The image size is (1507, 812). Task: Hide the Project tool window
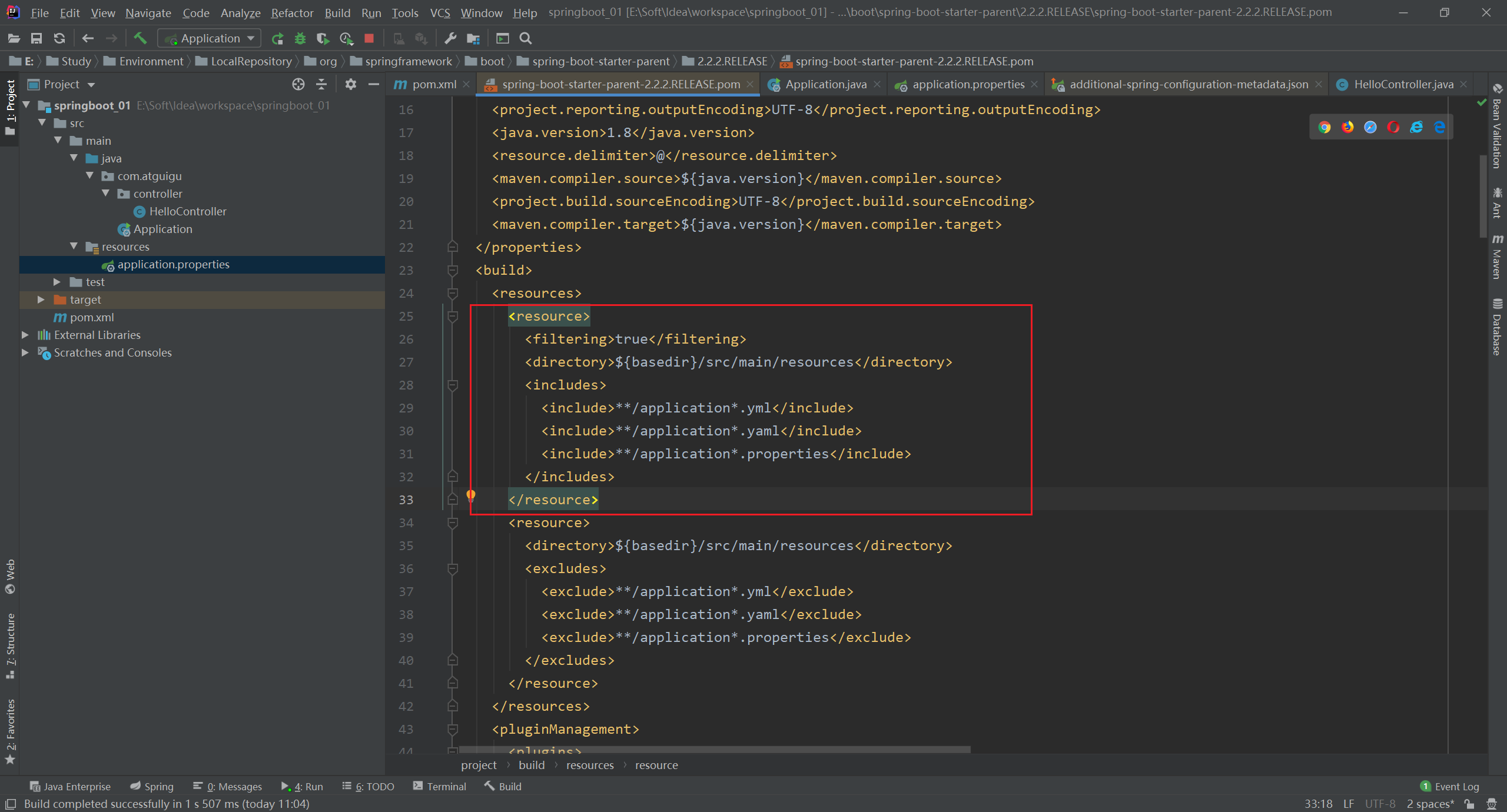click(x=373, y=84)
